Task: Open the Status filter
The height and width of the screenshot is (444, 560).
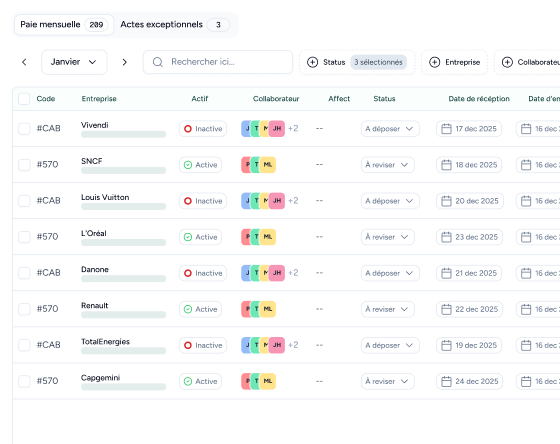Action: pyautogui.click(x=357, y=62)
